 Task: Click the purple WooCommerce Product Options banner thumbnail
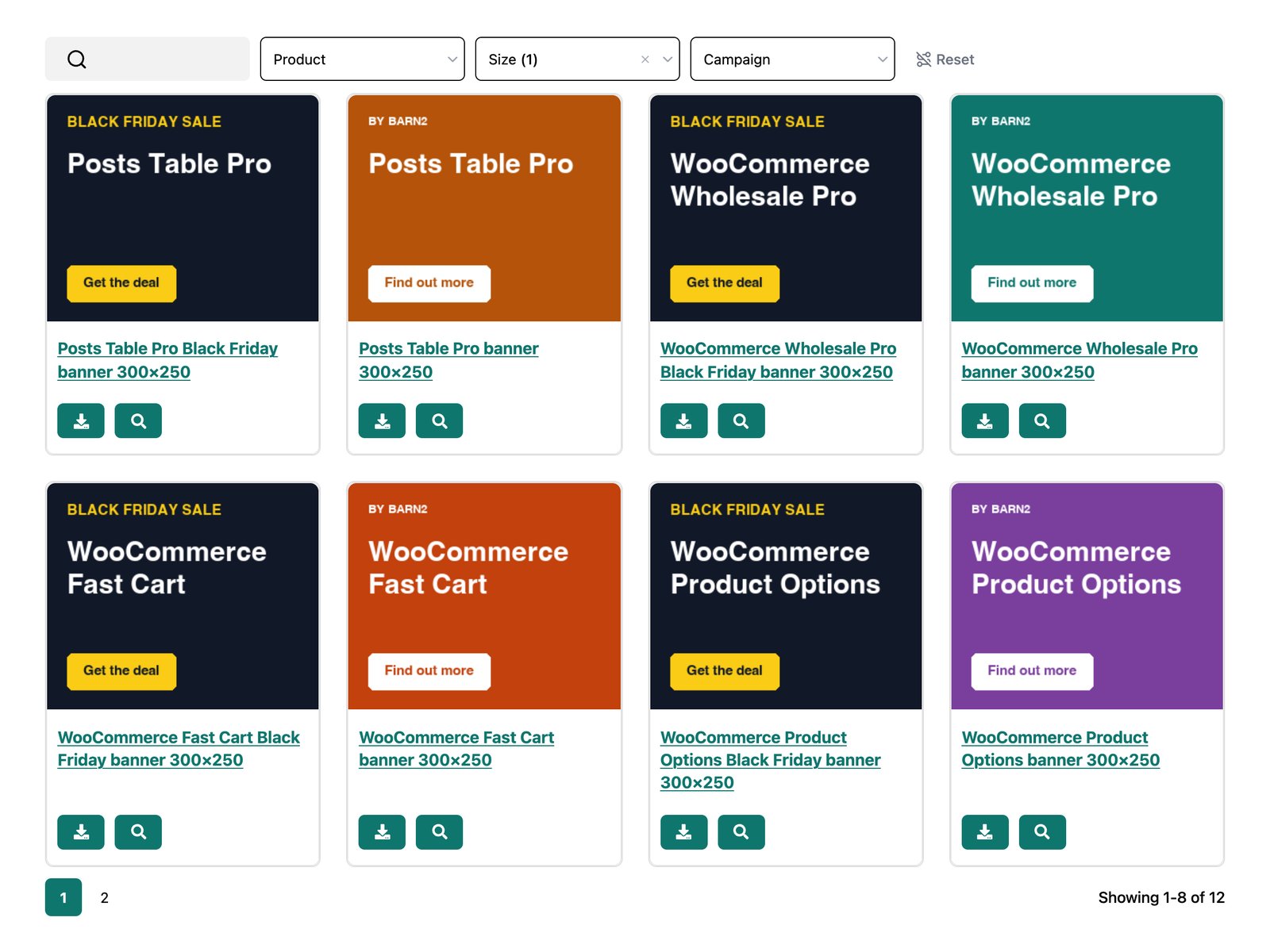pyautogui.click(x=1087, y=596)
